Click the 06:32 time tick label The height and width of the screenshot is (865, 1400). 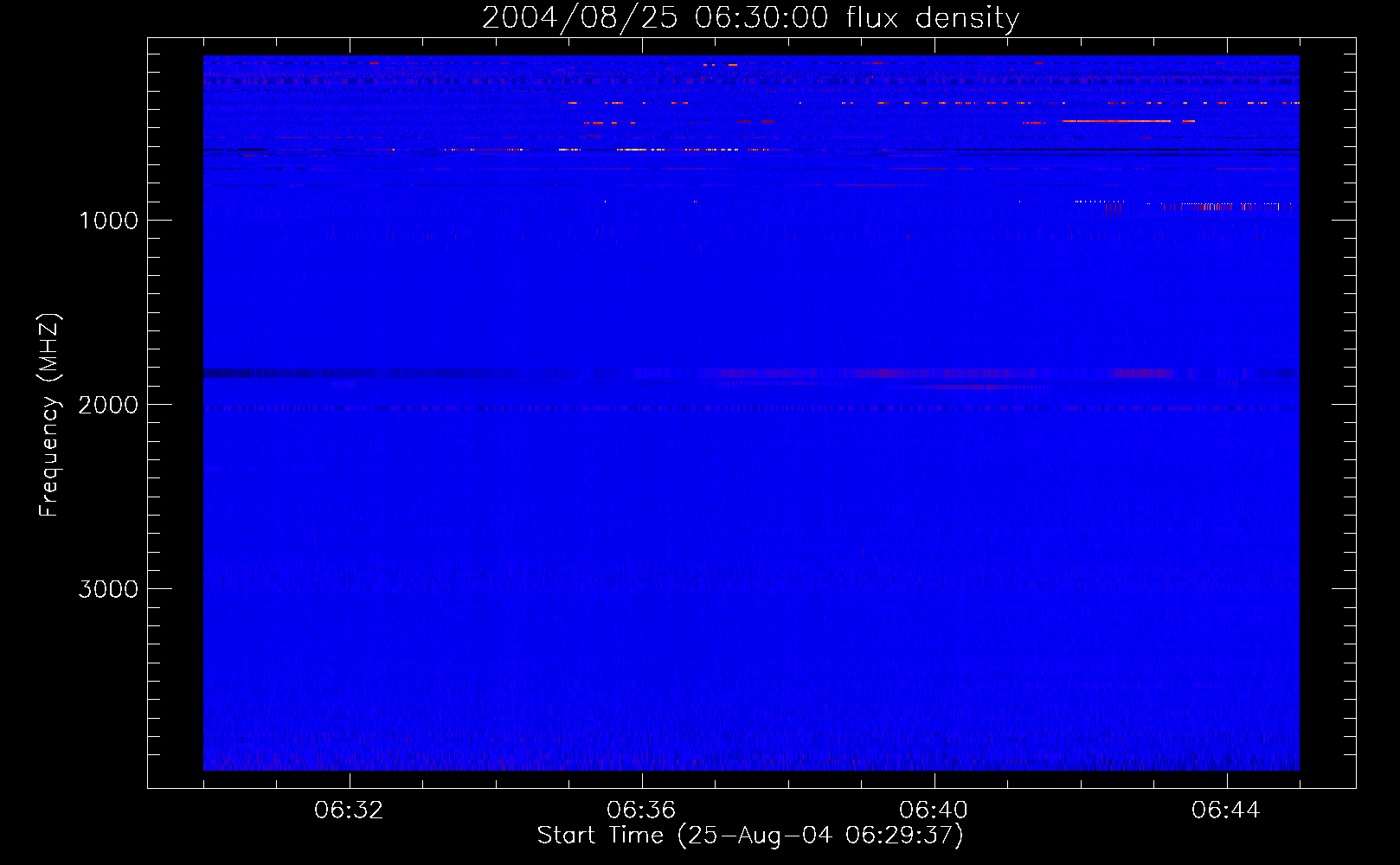pos(349,811)
